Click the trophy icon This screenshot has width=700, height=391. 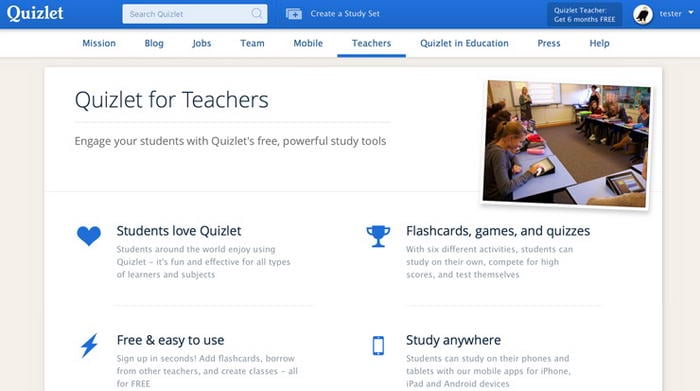click(x=378, y=236)
